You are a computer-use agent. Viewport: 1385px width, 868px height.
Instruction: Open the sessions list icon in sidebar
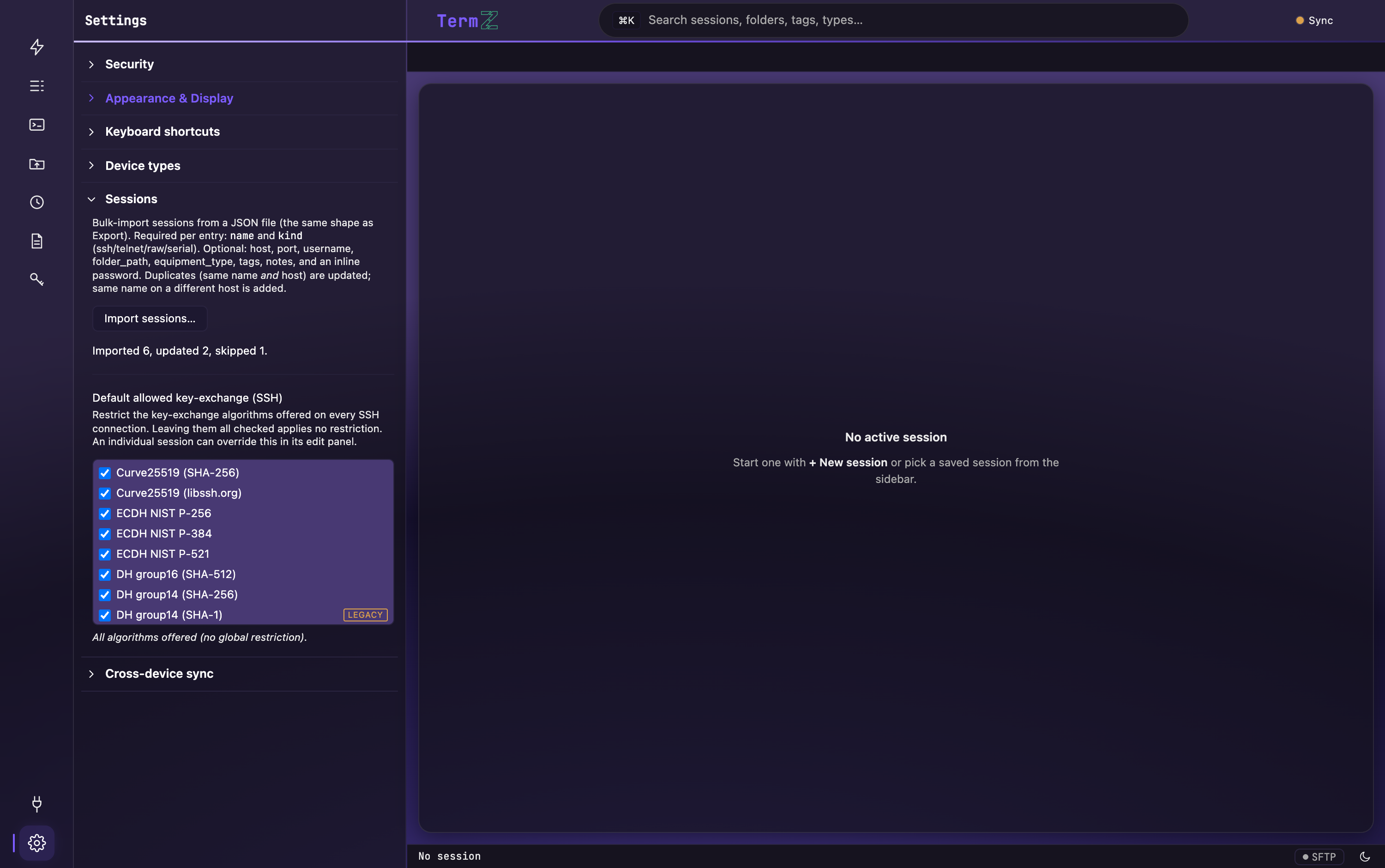(x=37, y=86)
